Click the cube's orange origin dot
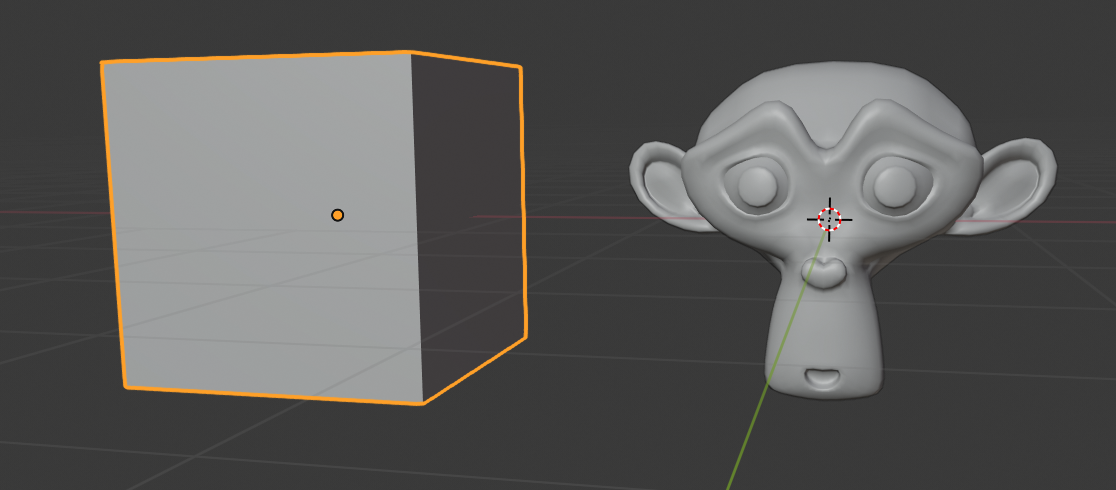This screenshot has height=490, width=1116. point(337,215)
